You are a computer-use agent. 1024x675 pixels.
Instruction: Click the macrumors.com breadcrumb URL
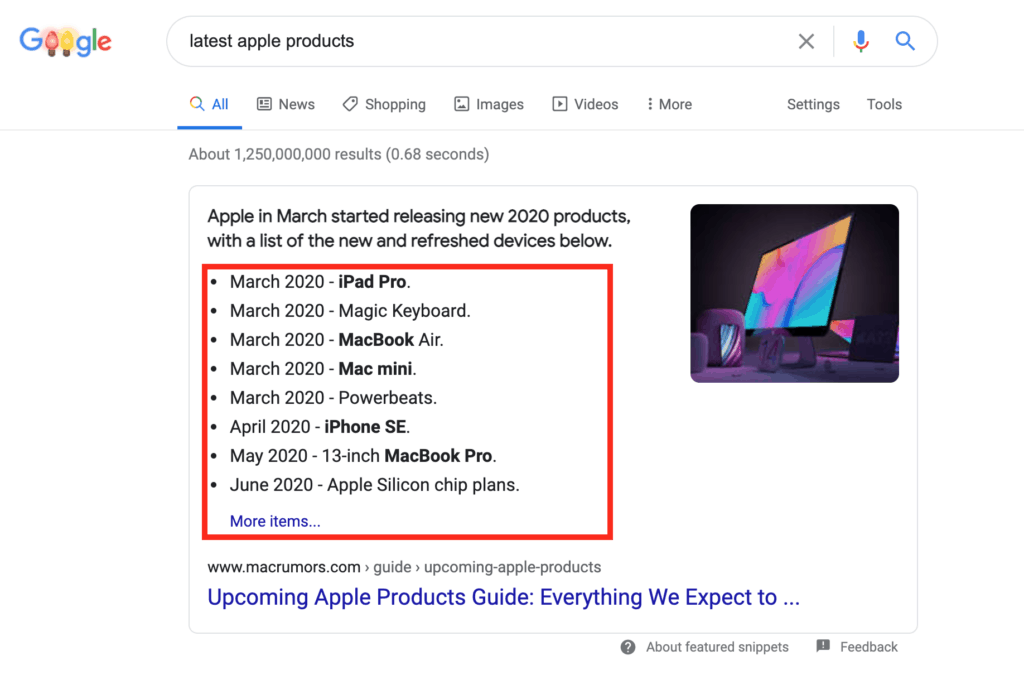pyautogui.click(x=404, y=567)
